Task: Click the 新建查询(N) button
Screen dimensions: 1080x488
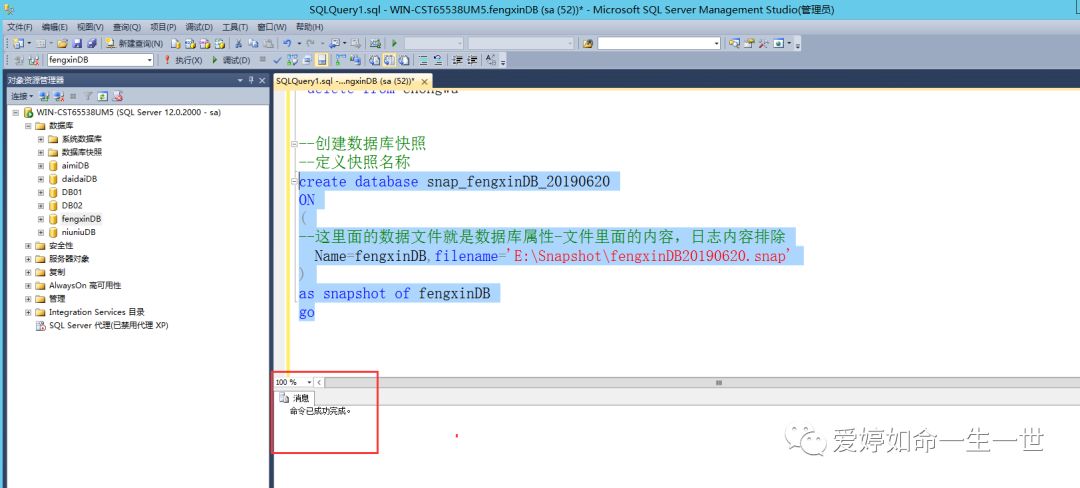Action: 134,43
